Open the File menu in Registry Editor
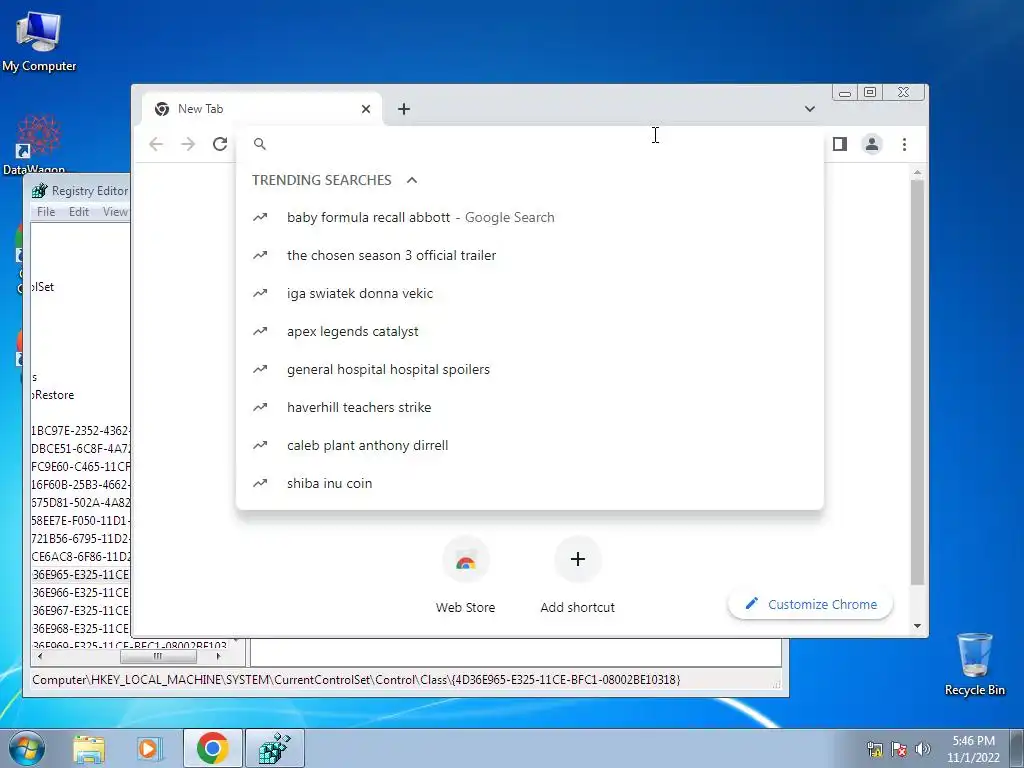The image size is (1024, 768). point(46,212)
